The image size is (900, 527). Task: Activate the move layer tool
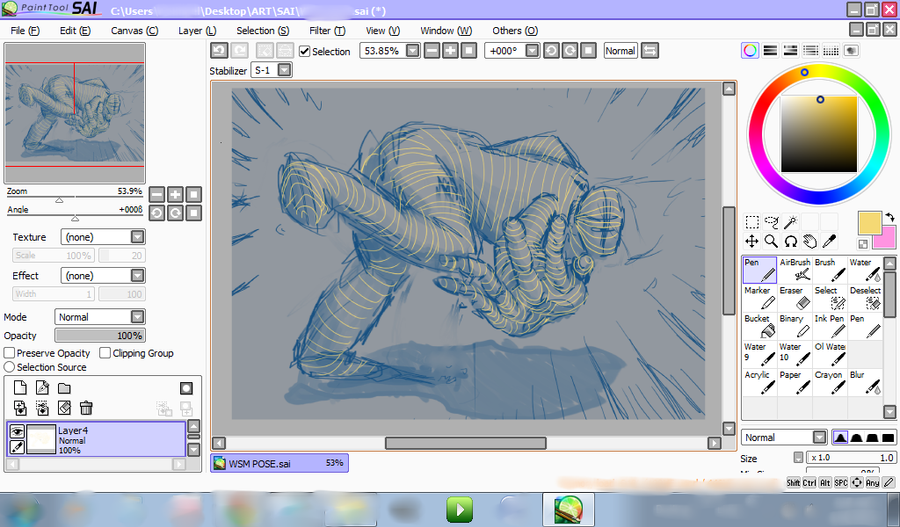752,241
